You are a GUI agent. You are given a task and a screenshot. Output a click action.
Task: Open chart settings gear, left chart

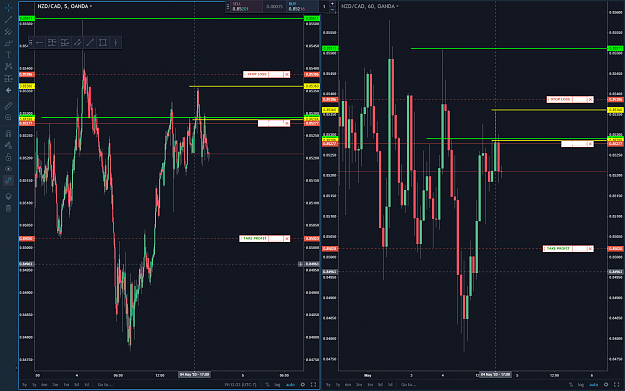click(303, 385)
